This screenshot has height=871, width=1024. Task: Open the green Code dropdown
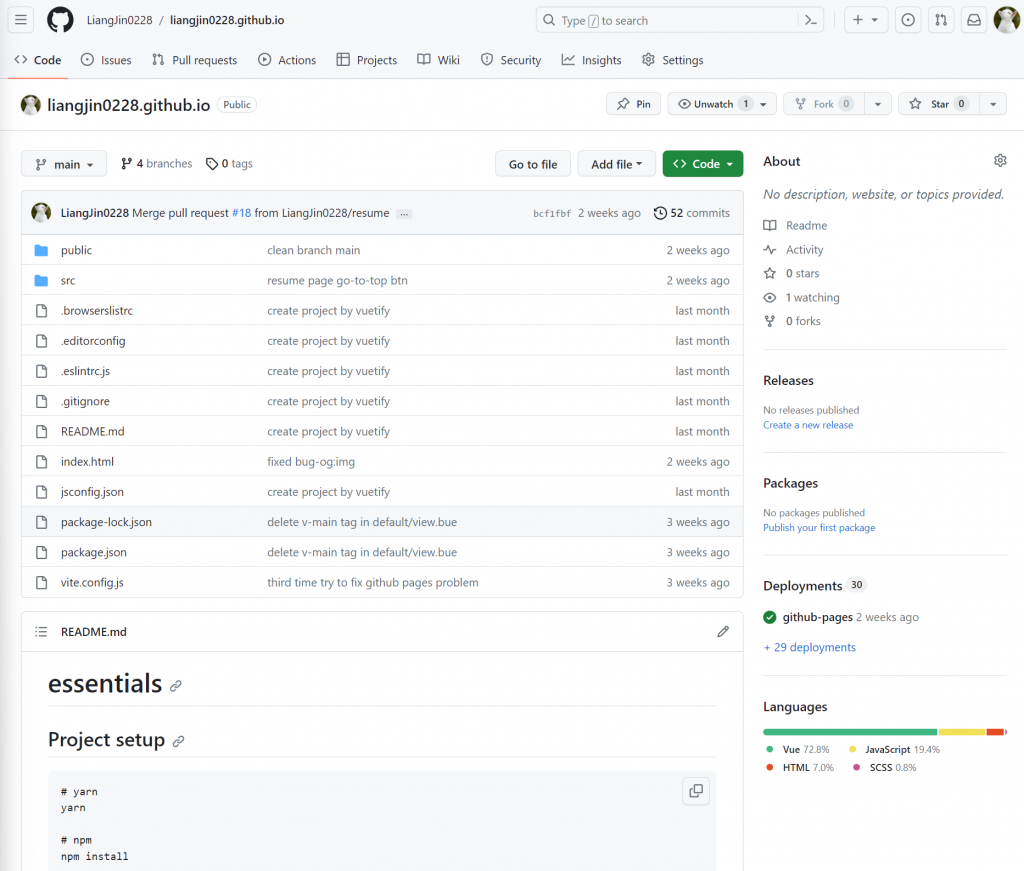pyautogui.click(x=703, y=164)
